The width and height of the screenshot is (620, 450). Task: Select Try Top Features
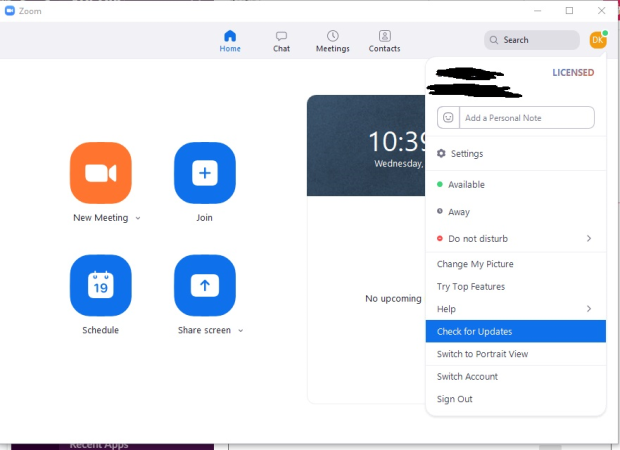[516, 286]
